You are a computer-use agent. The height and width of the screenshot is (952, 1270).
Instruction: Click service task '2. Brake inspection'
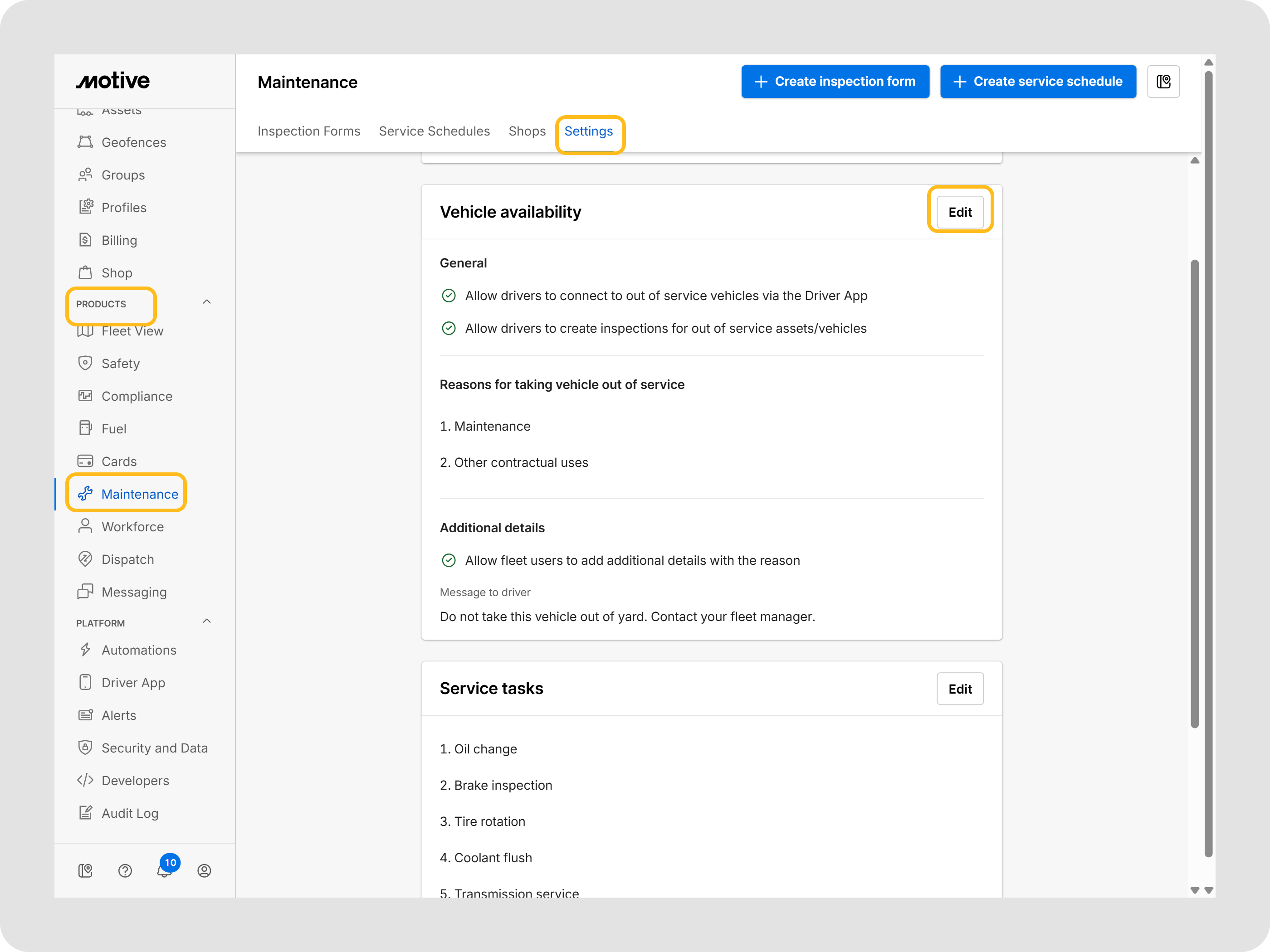[x=496, y=785]
